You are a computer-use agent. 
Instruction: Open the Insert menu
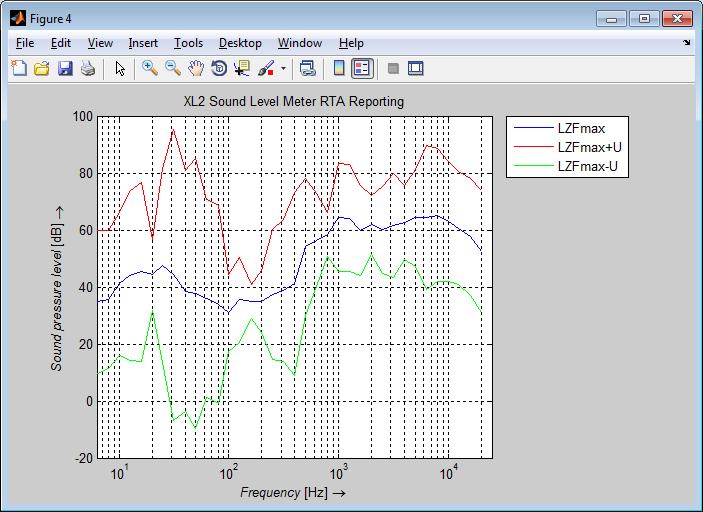coord(143,43)
